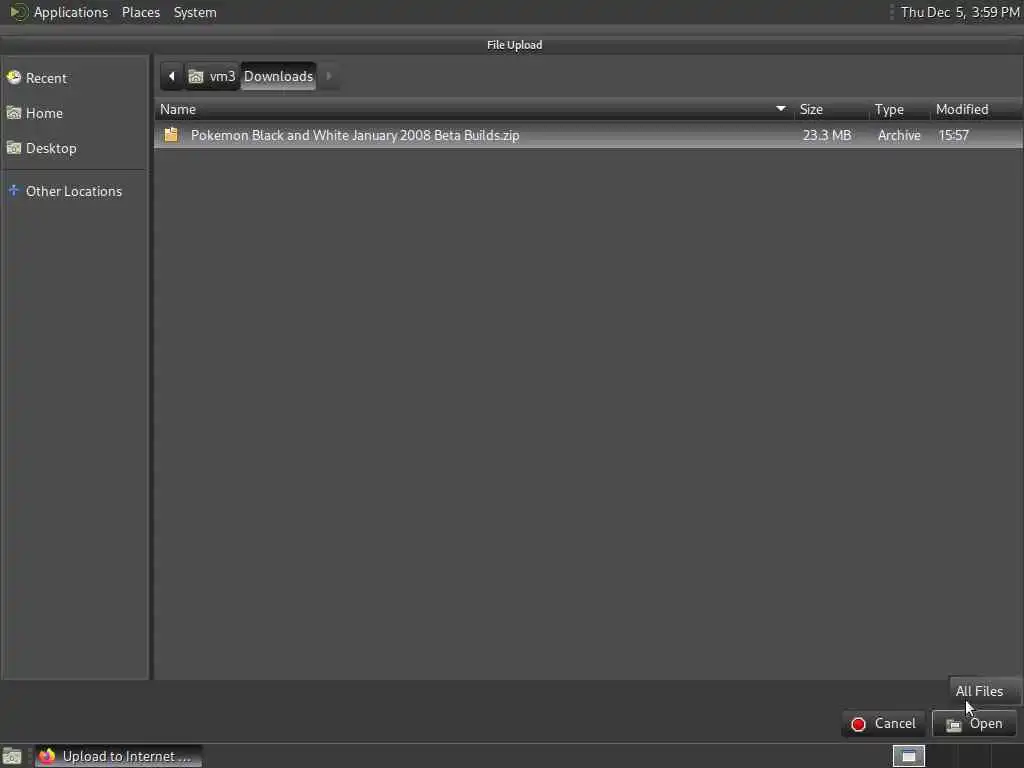Click the folder icon on Open button
Screen dimensions: 1024x768
pyautogui.click(x=953, y=724)
